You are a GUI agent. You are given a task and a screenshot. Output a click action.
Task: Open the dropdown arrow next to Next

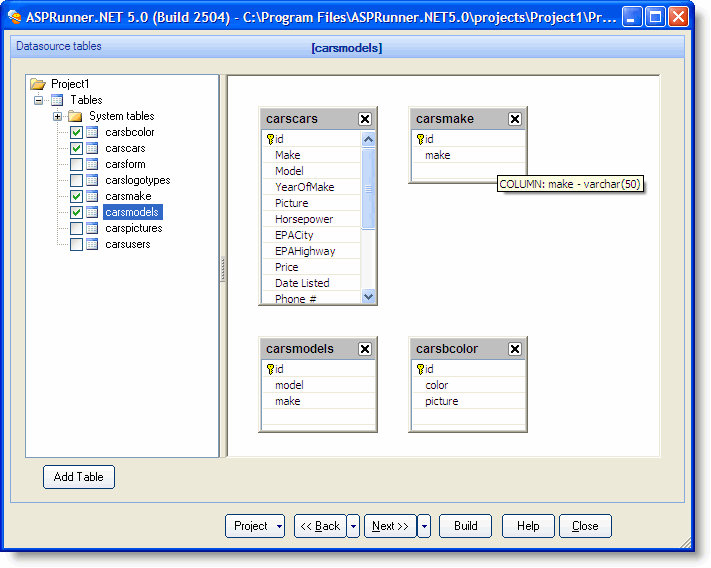(x=424, y=526)
